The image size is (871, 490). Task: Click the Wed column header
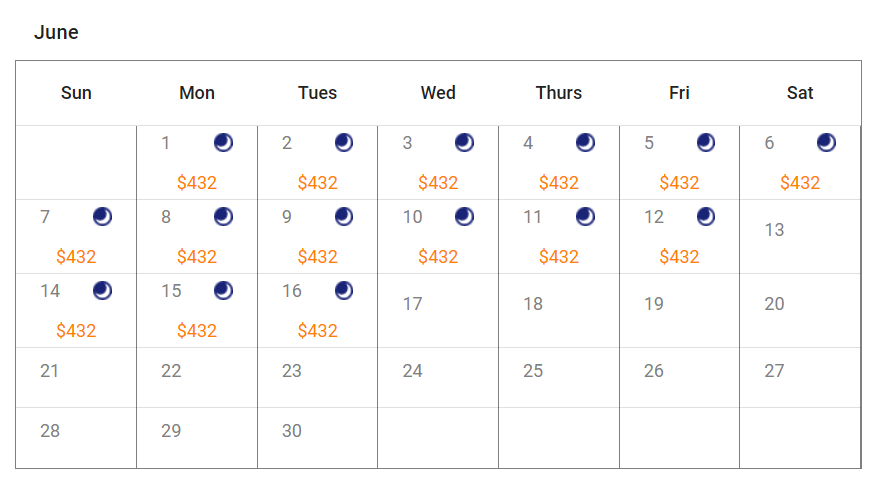tap(438, 93)
